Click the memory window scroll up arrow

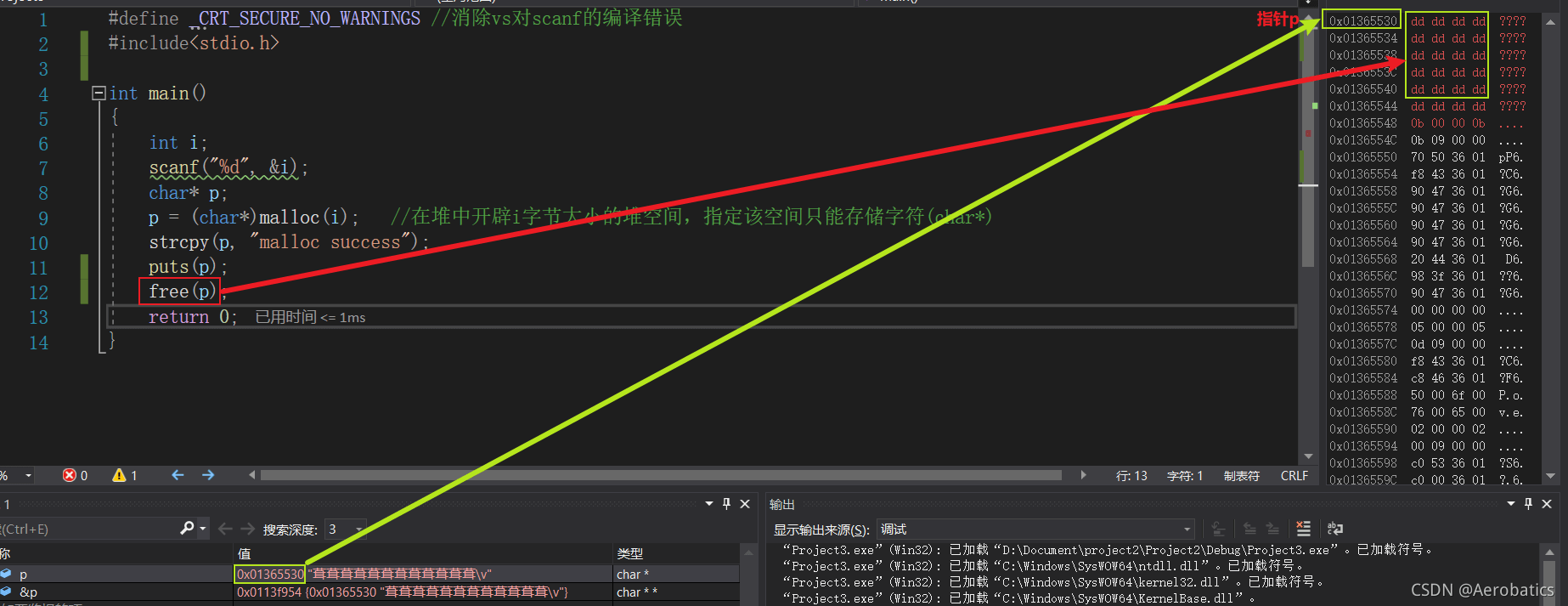1551,22
